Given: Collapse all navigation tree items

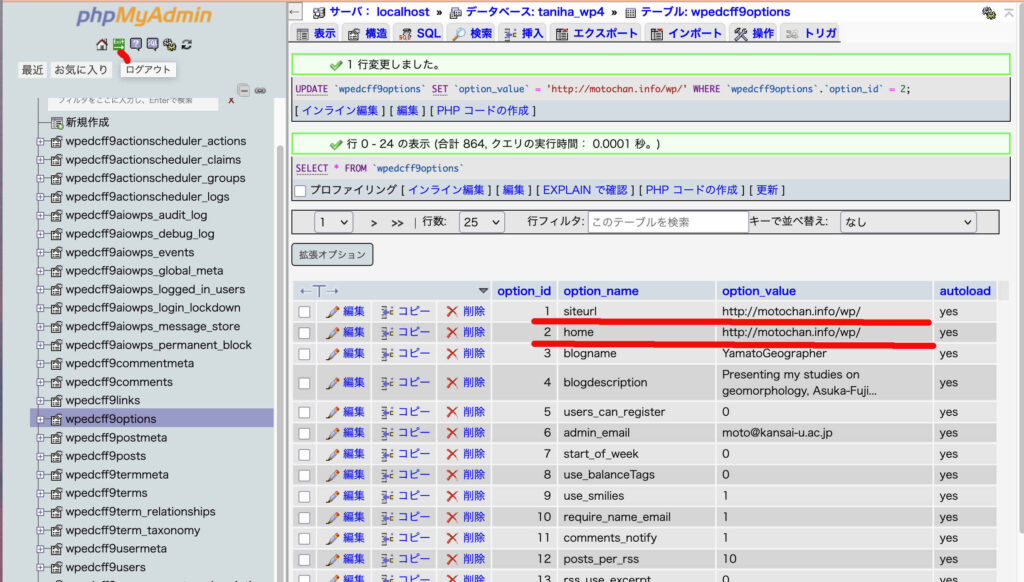Looking at the screenshot, I should click(244, 90).
